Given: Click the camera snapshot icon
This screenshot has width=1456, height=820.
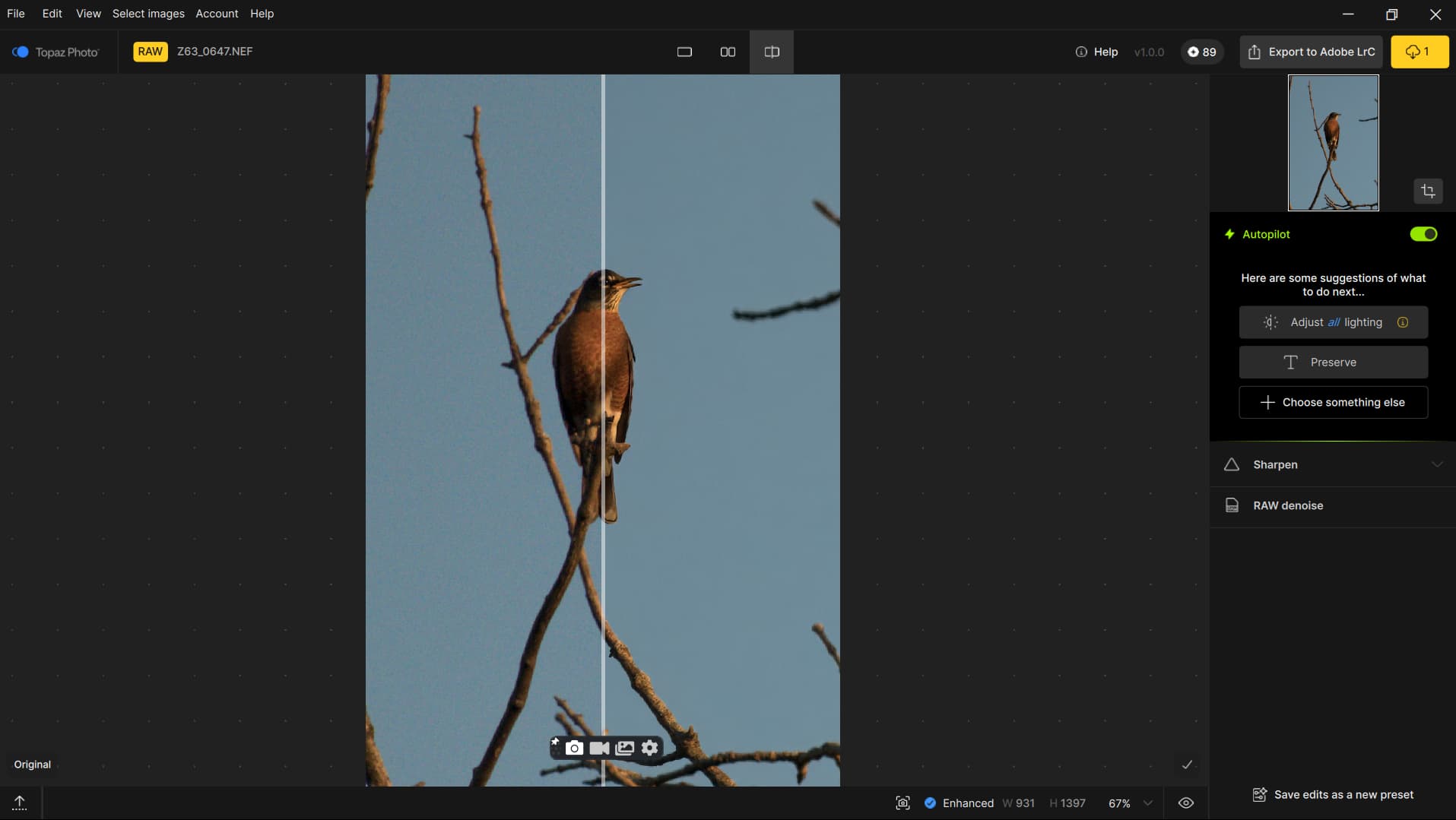Looking at the screenshot, I should 575,748.
